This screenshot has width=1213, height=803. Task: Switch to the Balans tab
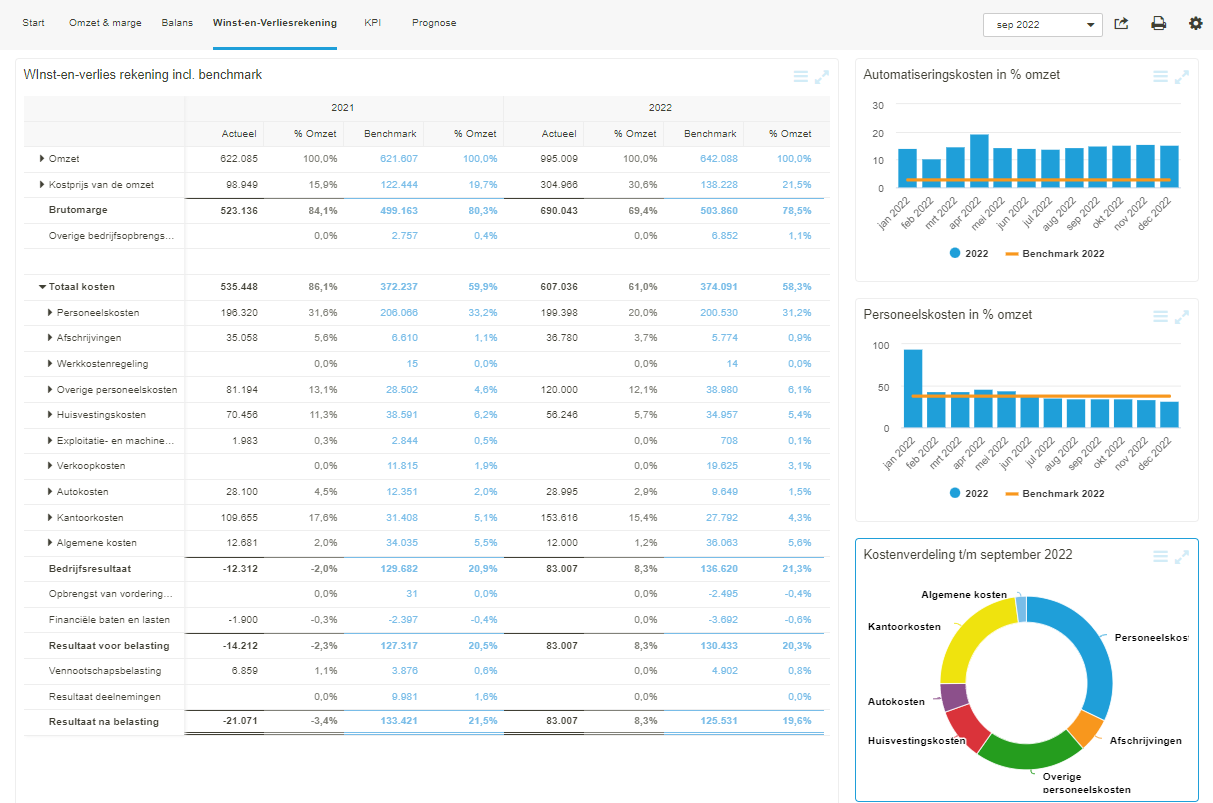tap(177, 22)
